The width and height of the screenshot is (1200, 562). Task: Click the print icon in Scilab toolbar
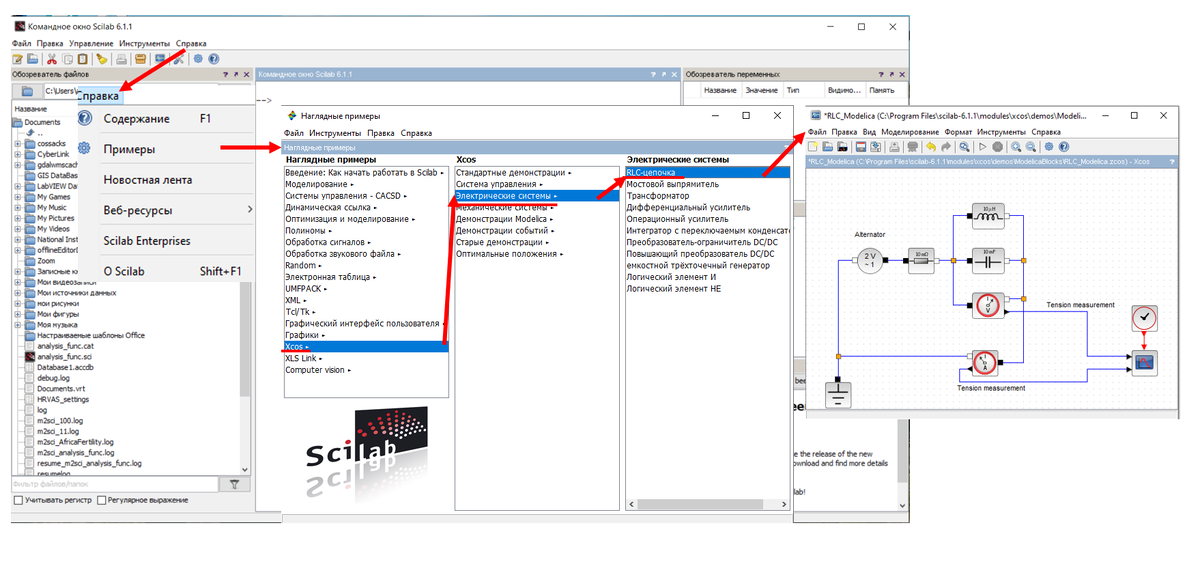pyautogui.click(x=121, y=59)
